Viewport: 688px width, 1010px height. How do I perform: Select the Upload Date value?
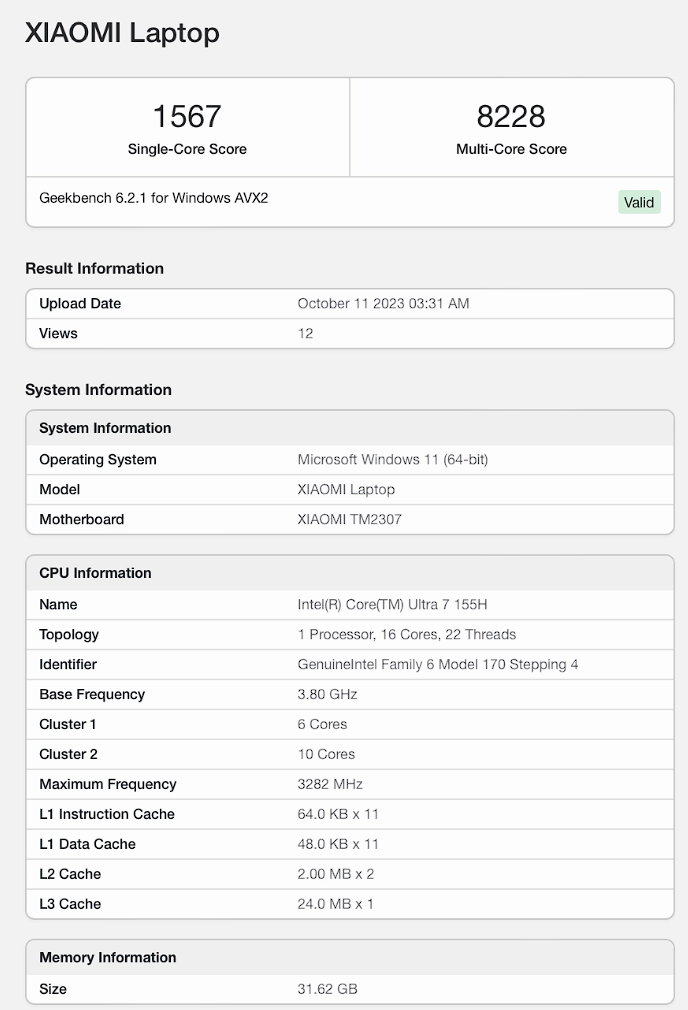tap(383, 304)
